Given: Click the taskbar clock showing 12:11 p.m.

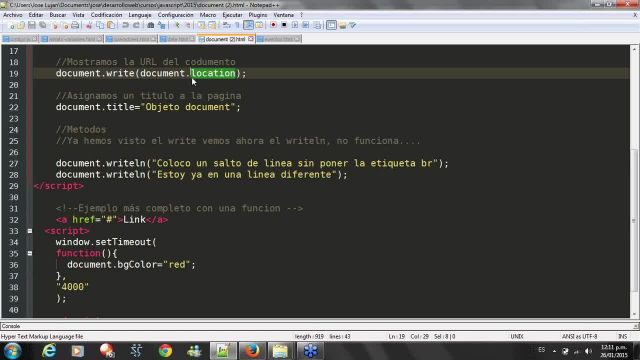Looking at the screenshot, I should (x=613, y=351).
